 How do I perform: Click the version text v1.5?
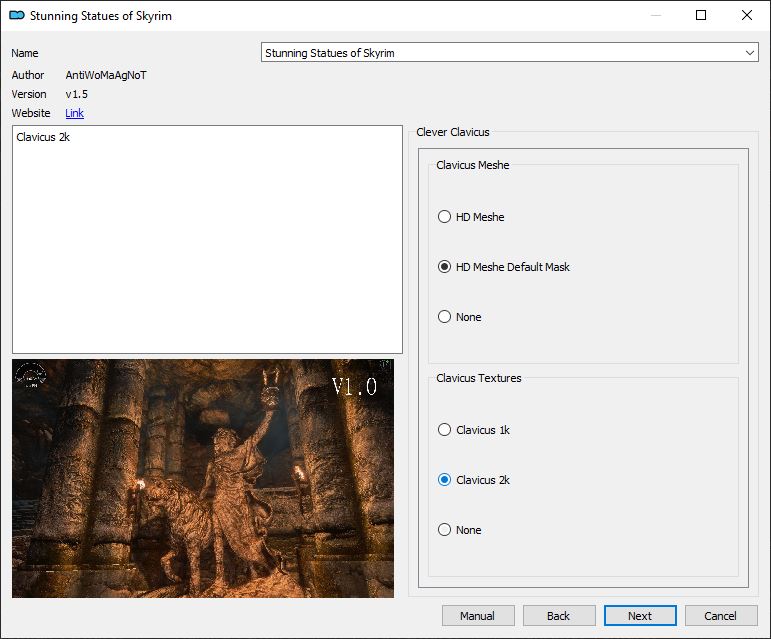point(77,94)
